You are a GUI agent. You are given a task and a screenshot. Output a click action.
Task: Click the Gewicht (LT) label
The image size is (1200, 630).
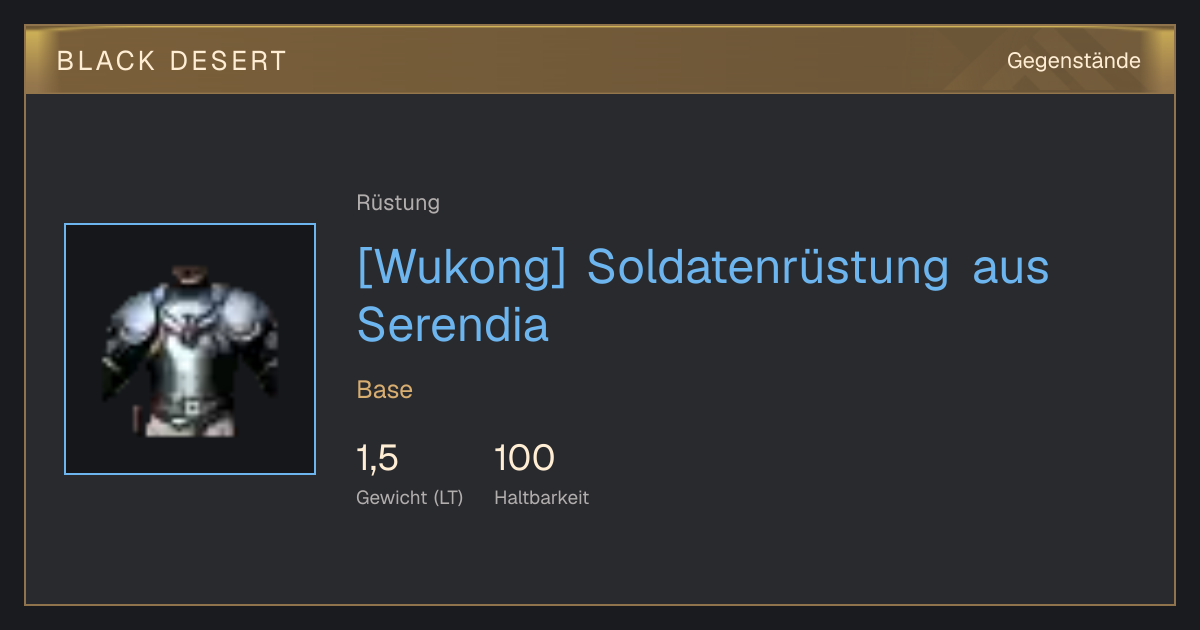tap(410, 498)
